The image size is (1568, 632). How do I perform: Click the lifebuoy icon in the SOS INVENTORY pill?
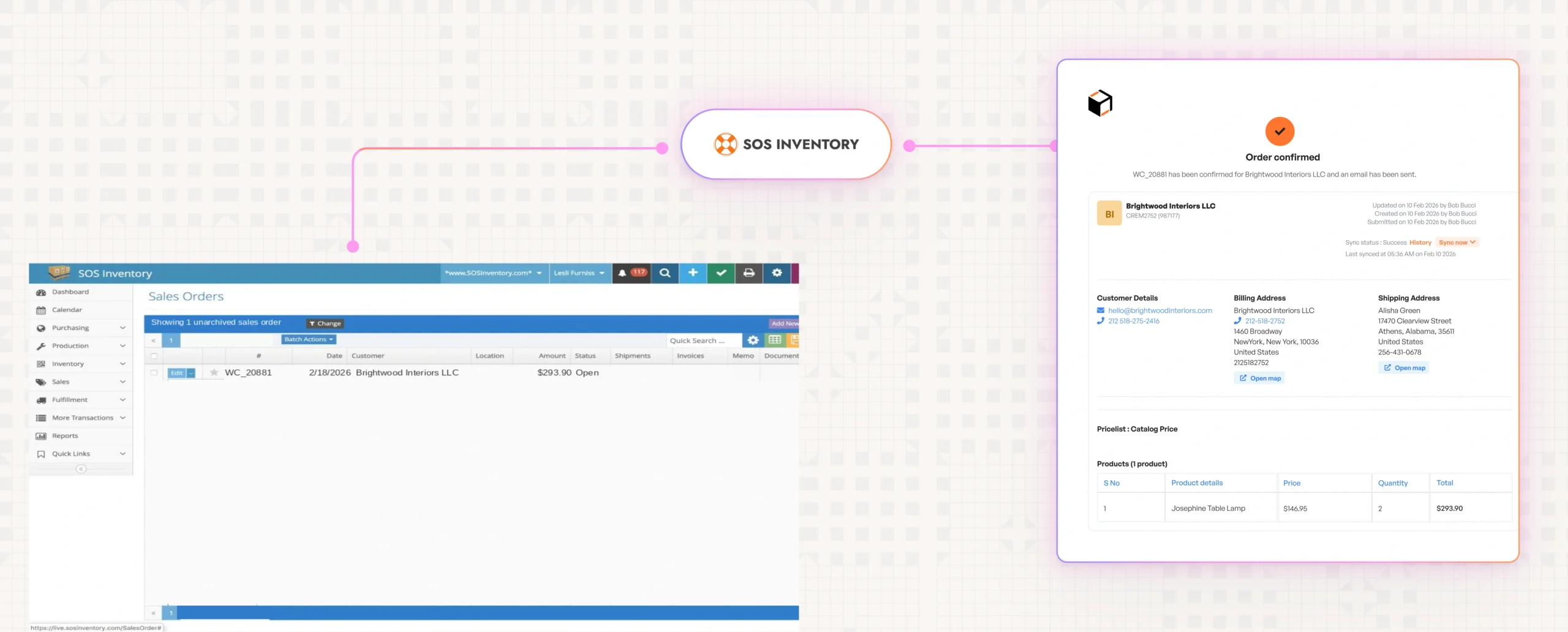click(726, 145)
